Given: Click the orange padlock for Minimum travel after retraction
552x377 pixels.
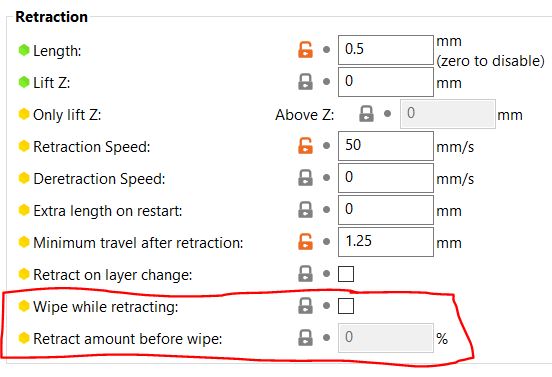Looking at the screenshot, I should click(x=305, y=242).
